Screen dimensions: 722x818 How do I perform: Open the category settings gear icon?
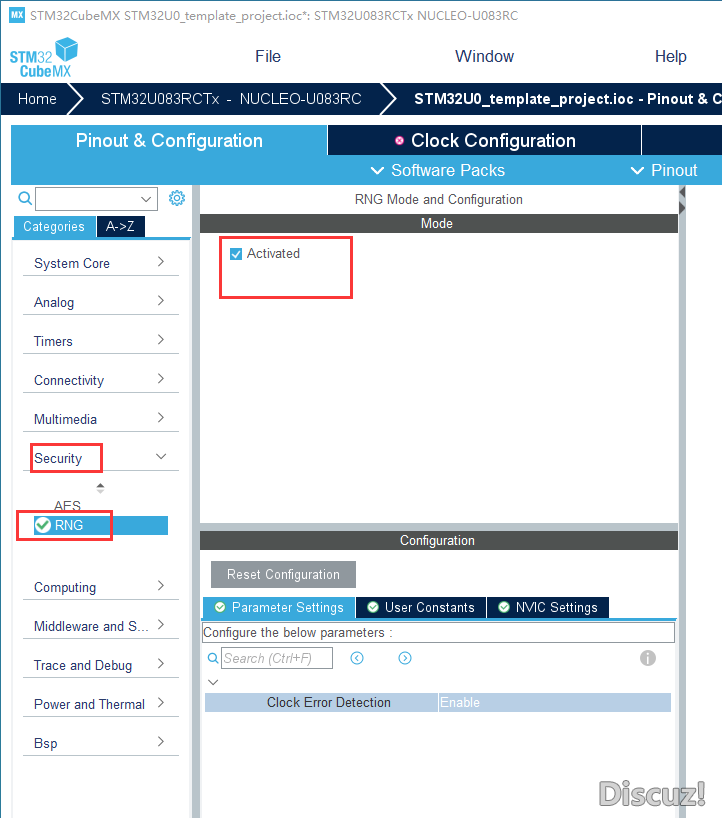tap(177, 198)
